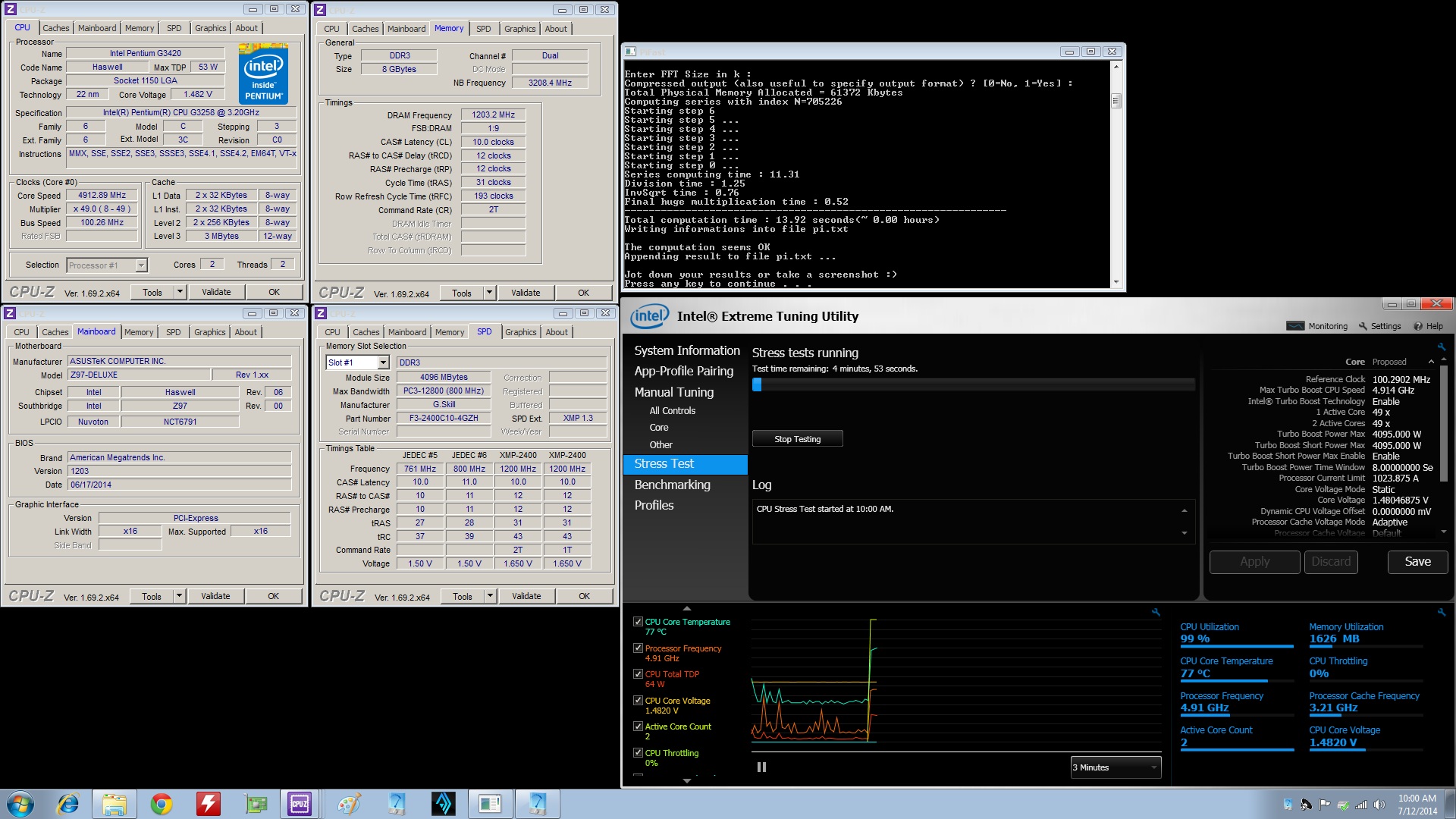Click Core panel vertical scrollbar in XTU
The image size is (1456, 819).
pyautogui.click(x=1443, y=447)
